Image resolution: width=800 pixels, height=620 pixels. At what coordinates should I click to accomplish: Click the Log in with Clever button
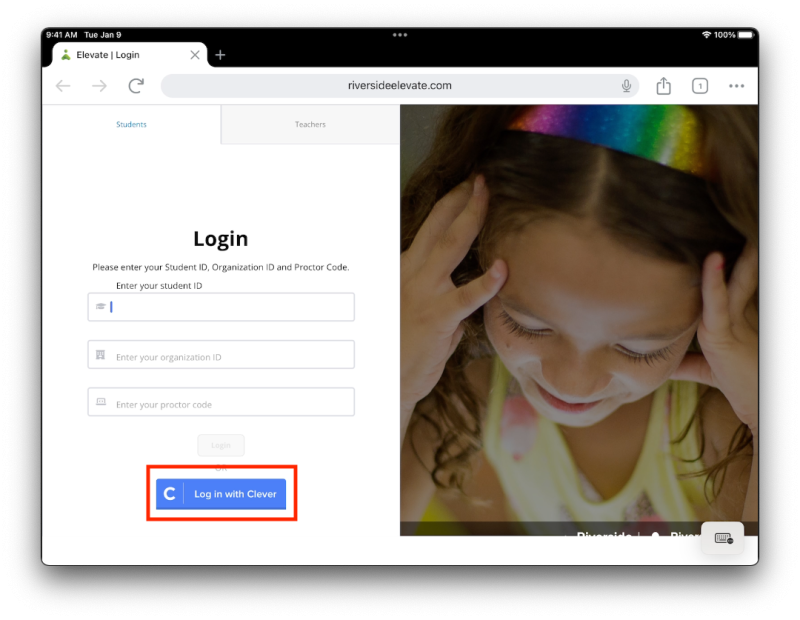(x=234, y=494)
